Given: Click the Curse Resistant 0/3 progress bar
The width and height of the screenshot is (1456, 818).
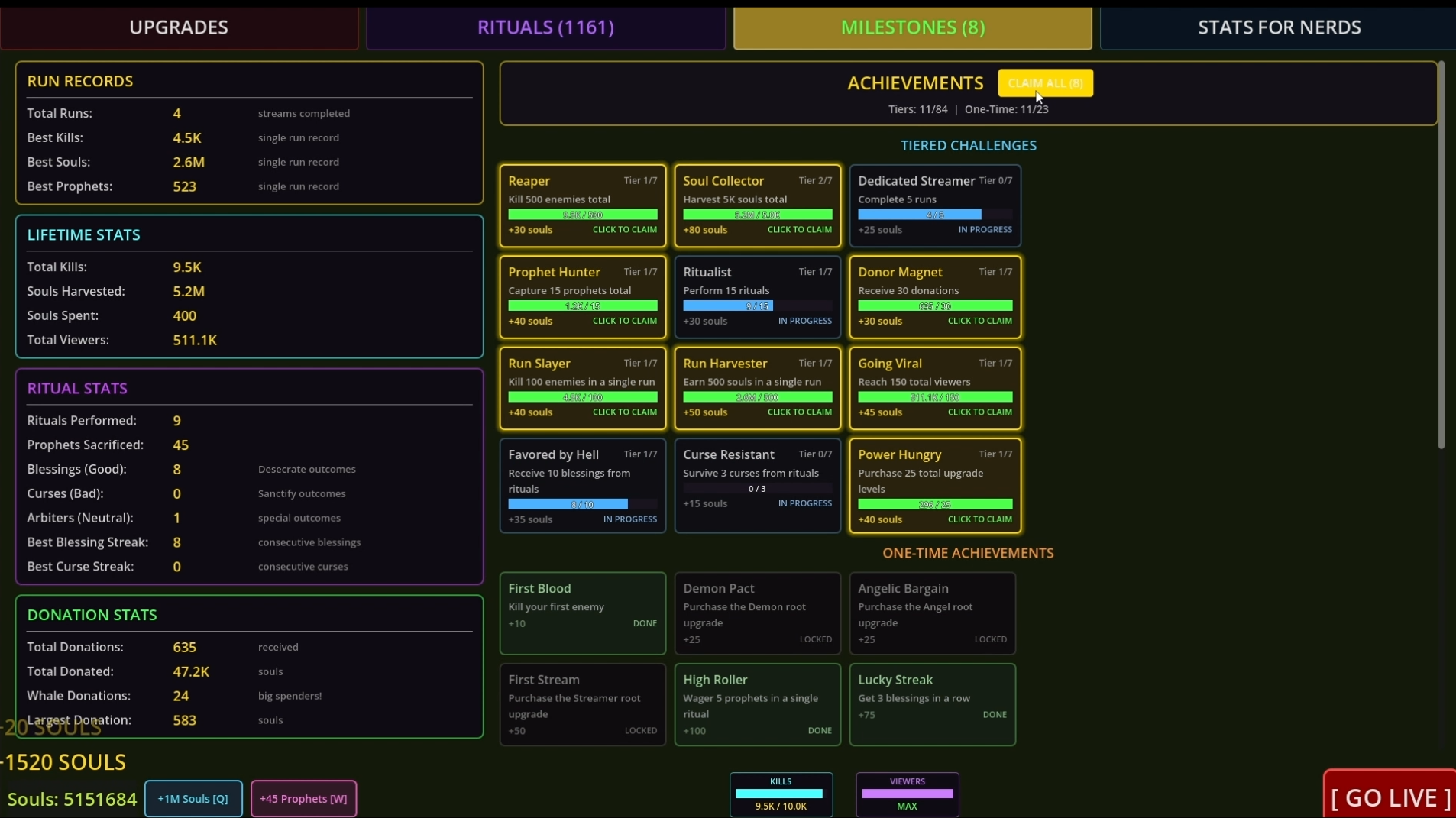Looking at the screenshot, I should pos(758,488).
